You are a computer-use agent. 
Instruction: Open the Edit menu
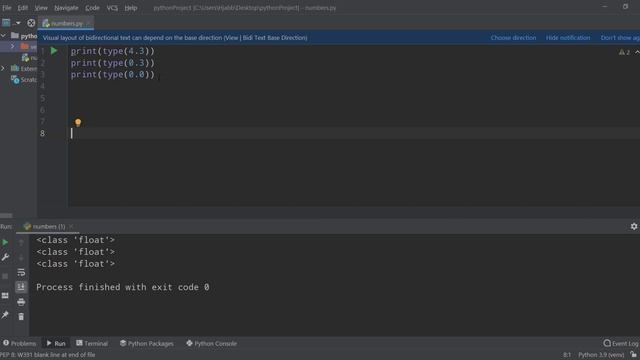22,8
